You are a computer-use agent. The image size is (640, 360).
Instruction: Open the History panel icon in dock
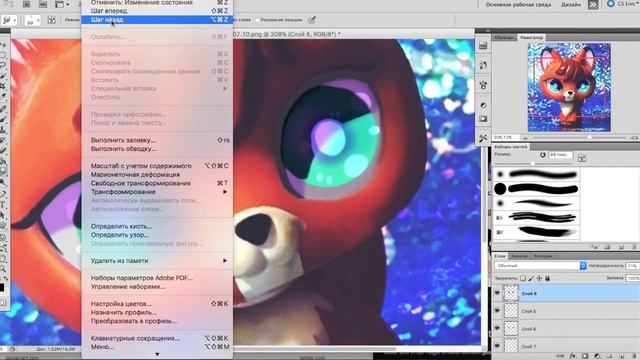coord(483,65)
